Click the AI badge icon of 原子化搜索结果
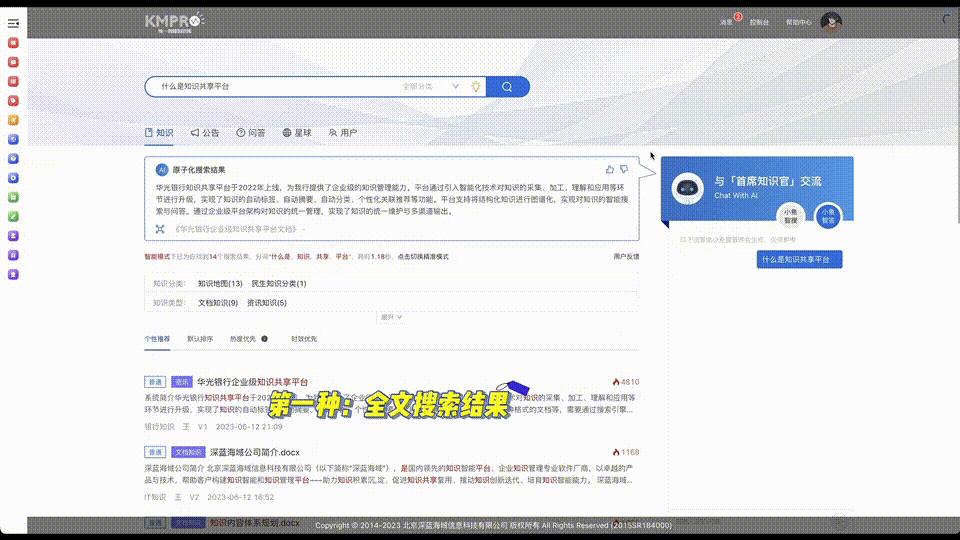Image resolution: width=960 pixels, height=540 pixels. pos(162,170)
